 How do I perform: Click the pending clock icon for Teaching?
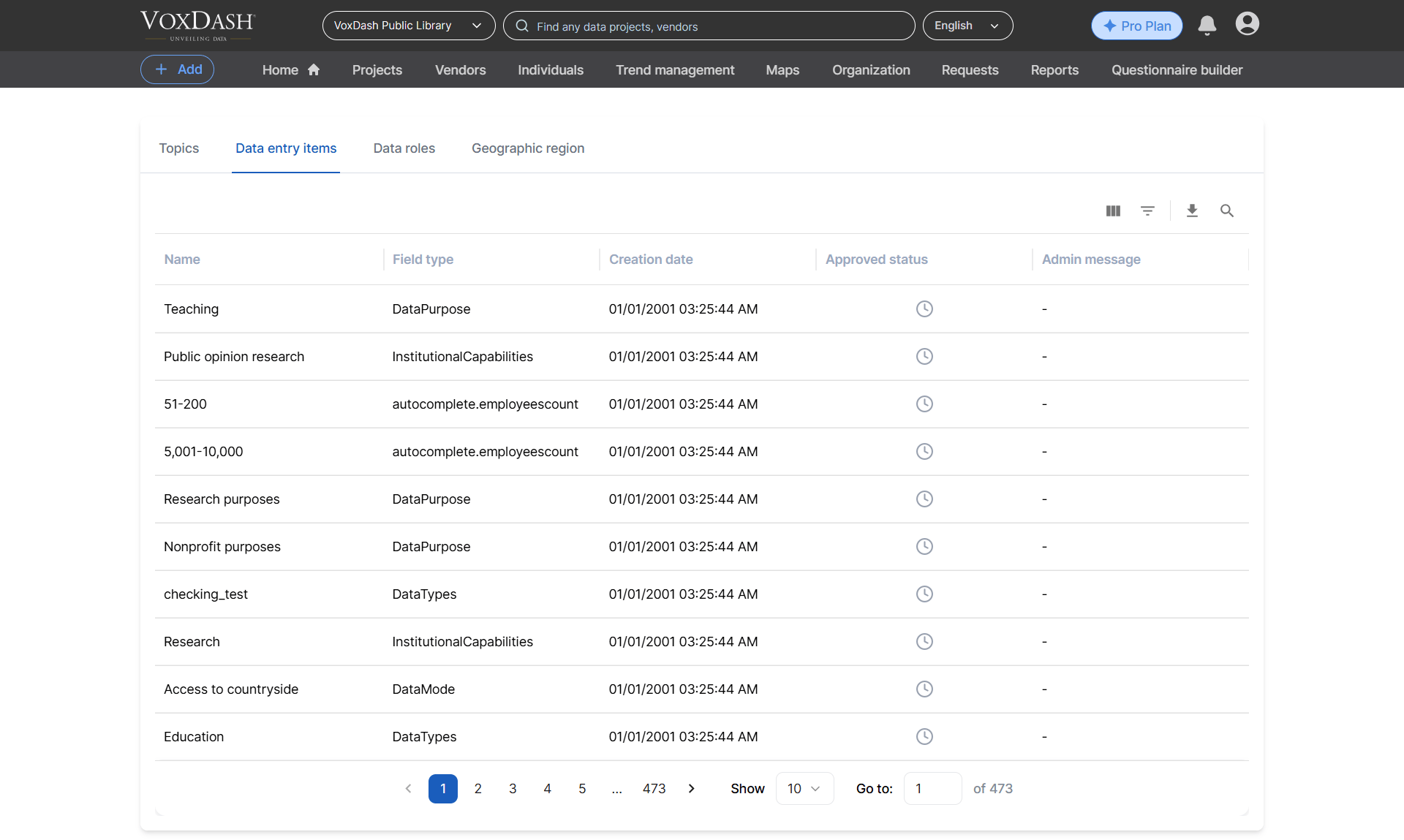coord(924,309)
